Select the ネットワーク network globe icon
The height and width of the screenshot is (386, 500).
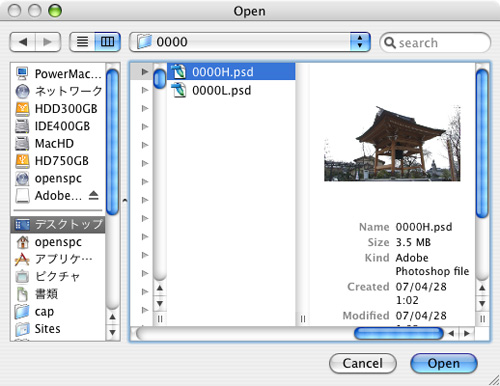coord(22,91)
